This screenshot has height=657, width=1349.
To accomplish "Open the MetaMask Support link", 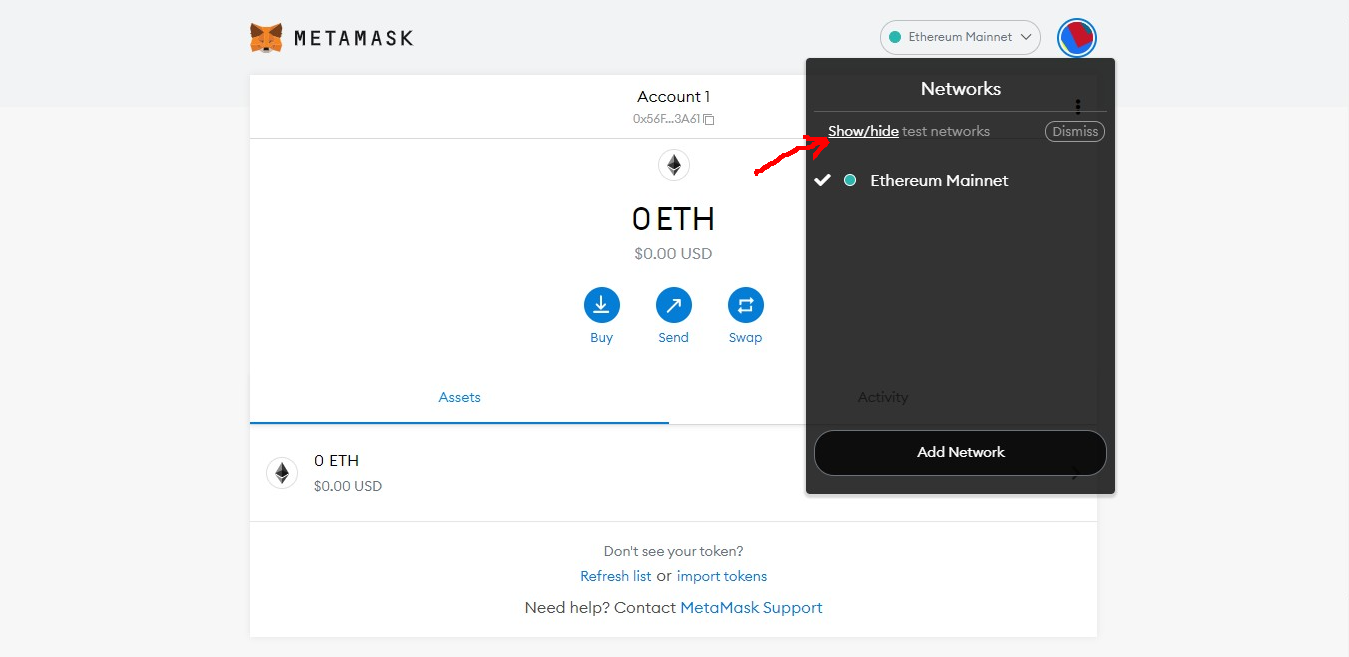I will (751, 607).
